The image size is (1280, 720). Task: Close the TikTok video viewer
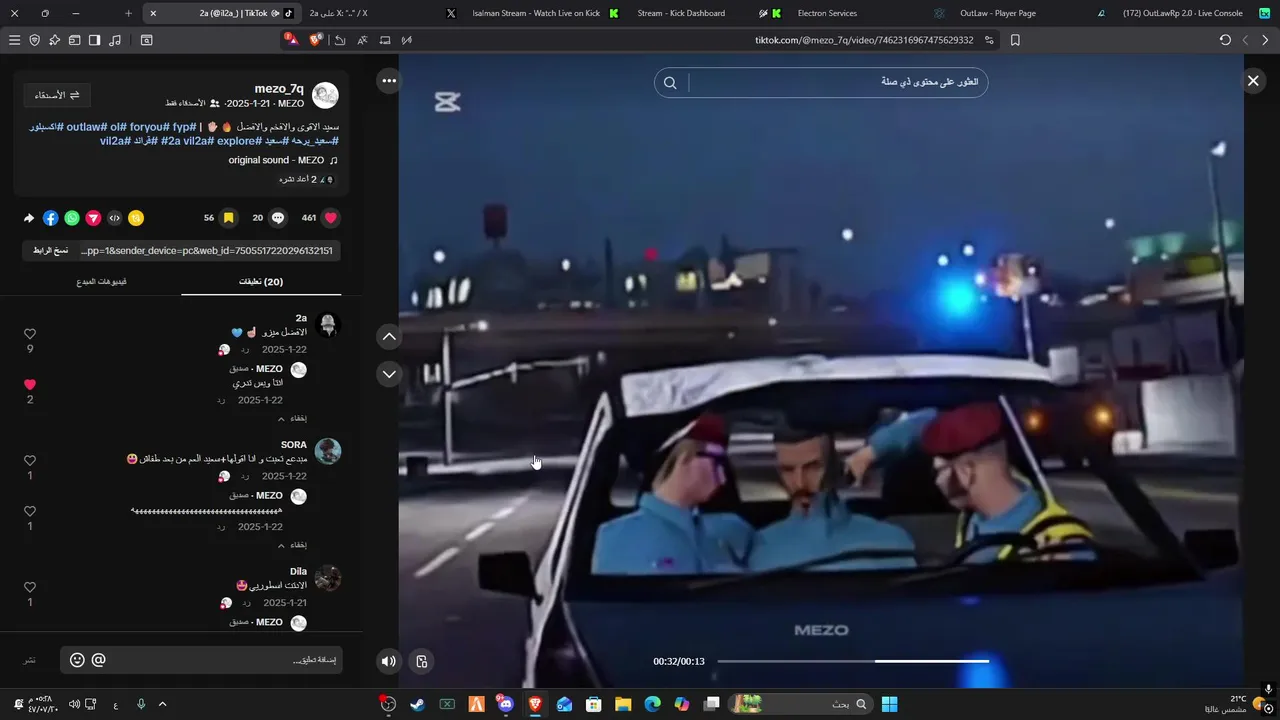pyautogui.click(x=1253, y=81)
